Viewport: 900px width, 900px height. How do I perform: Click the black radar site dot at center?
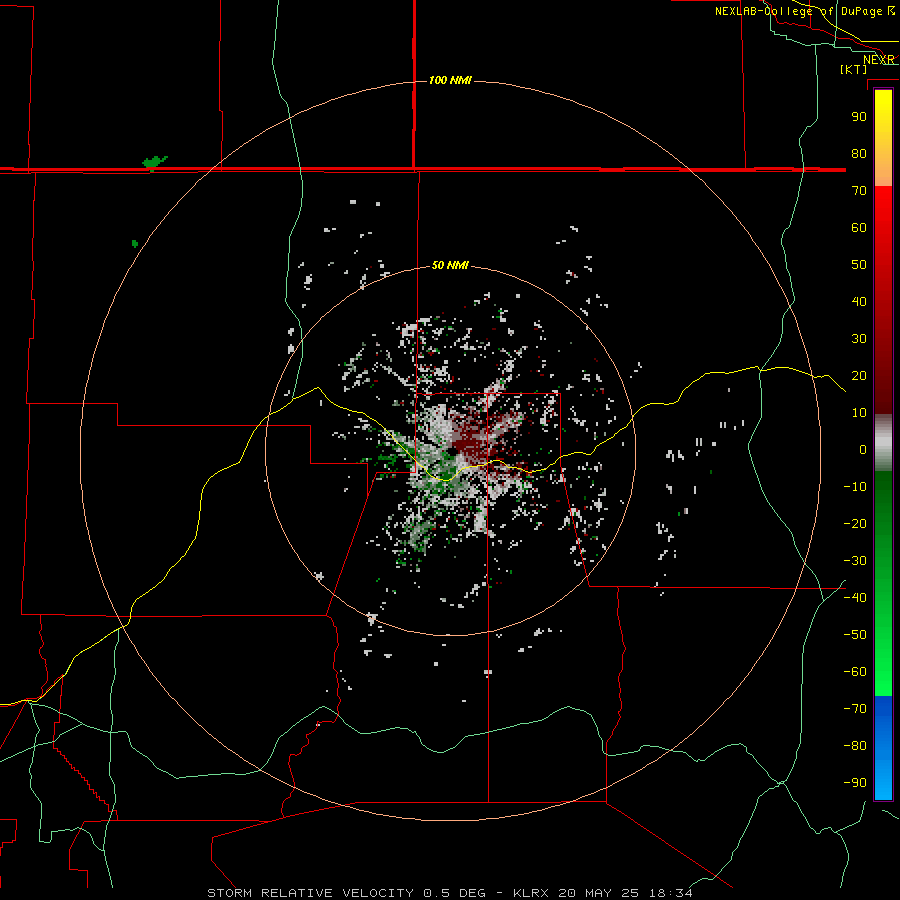point(452,452)
